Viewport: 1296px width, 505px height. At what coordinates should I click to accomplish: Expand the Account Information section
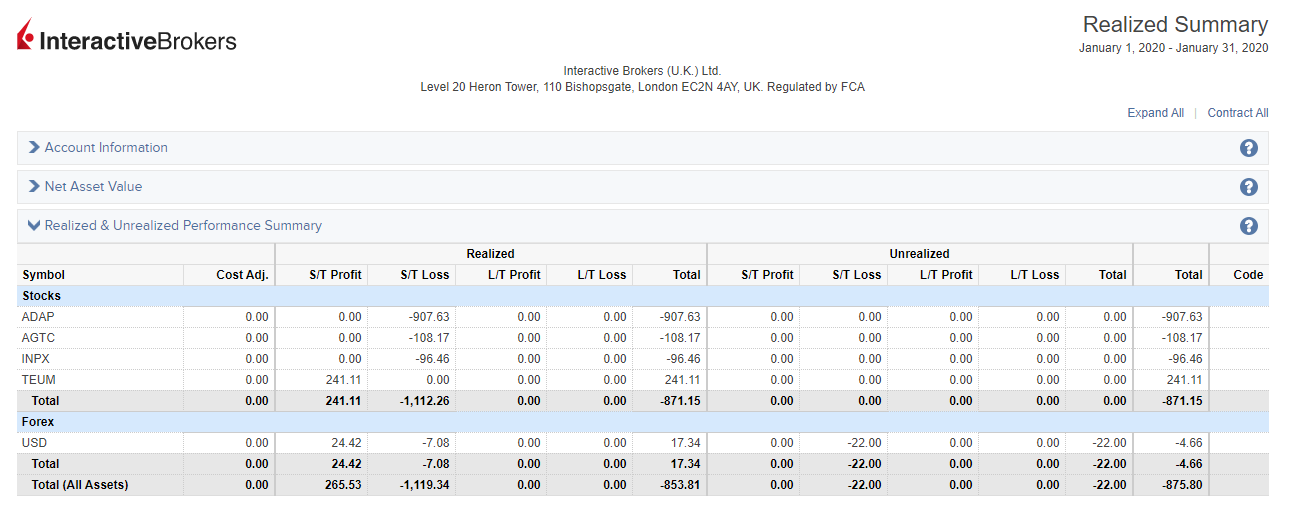click(105, 148)
